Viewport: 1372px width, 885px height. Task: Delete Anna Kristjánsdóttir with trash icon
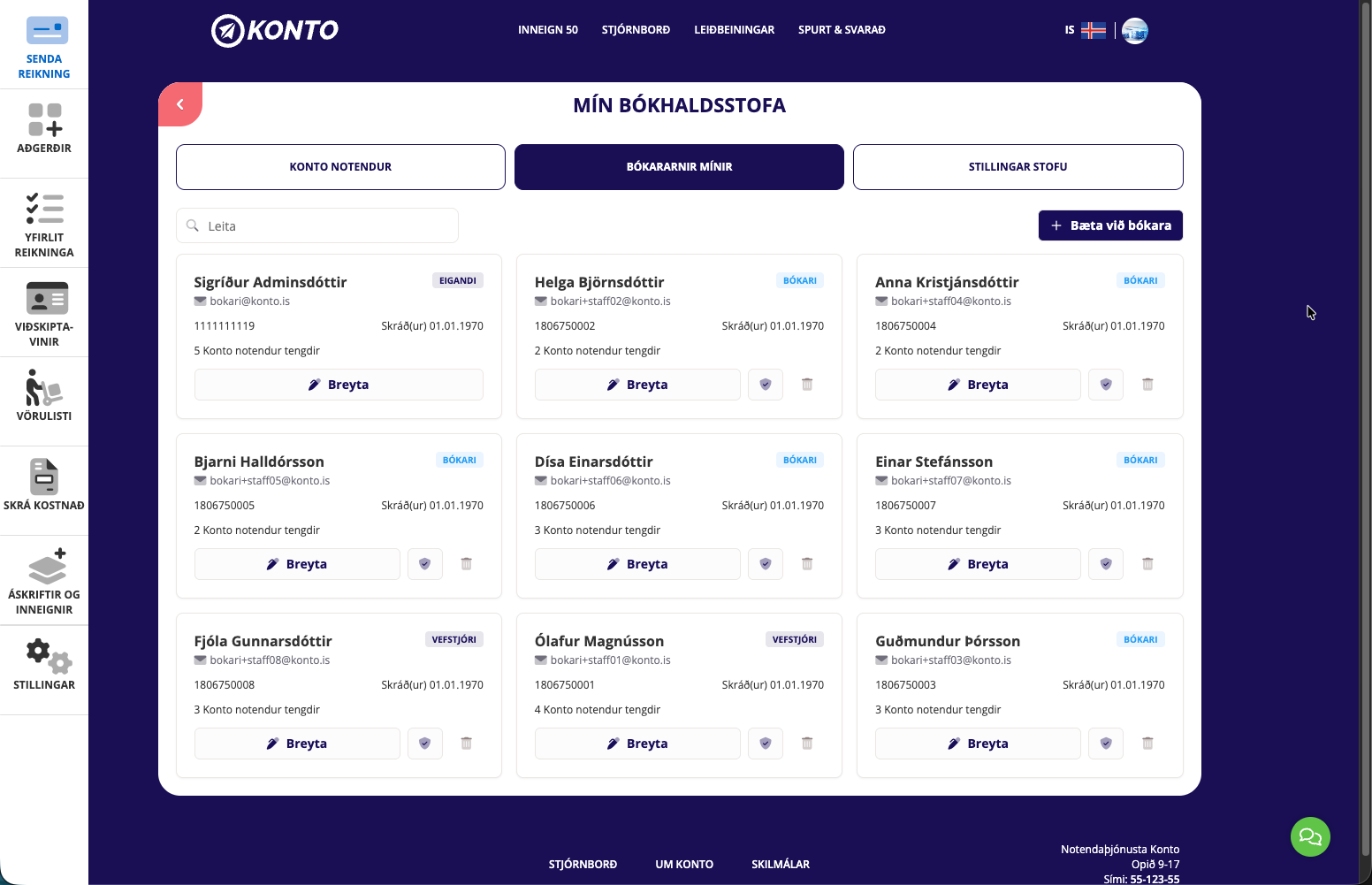tap(1147, 385)
